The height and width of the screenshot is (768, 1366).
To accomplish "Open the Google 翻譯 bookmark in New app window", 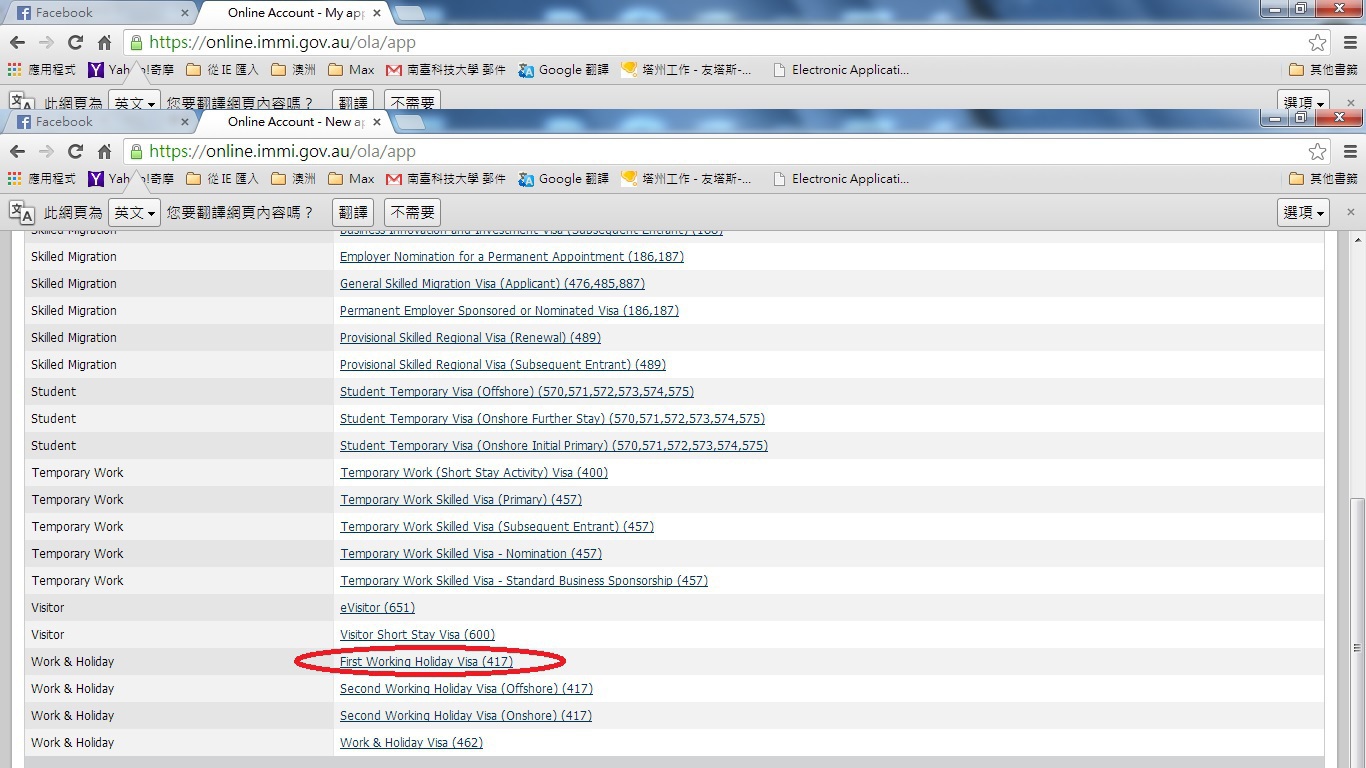I will (563, 179).
